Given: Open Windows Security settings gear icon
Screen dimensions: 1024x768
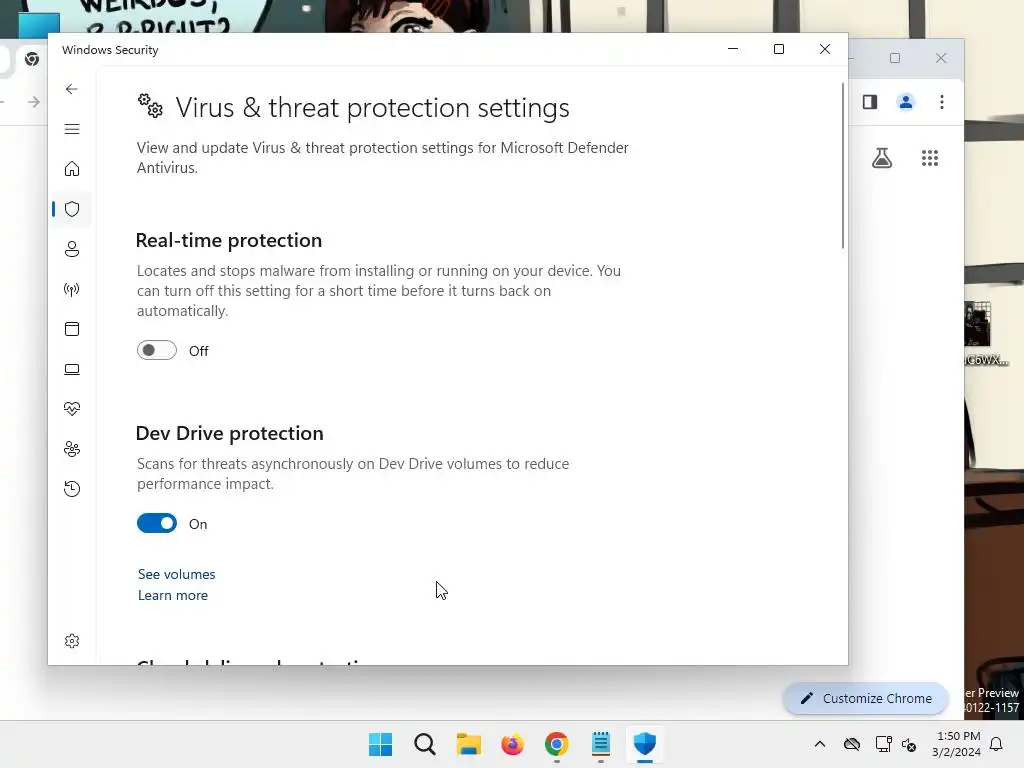Looking at the screenshot, I should point(72,641).
